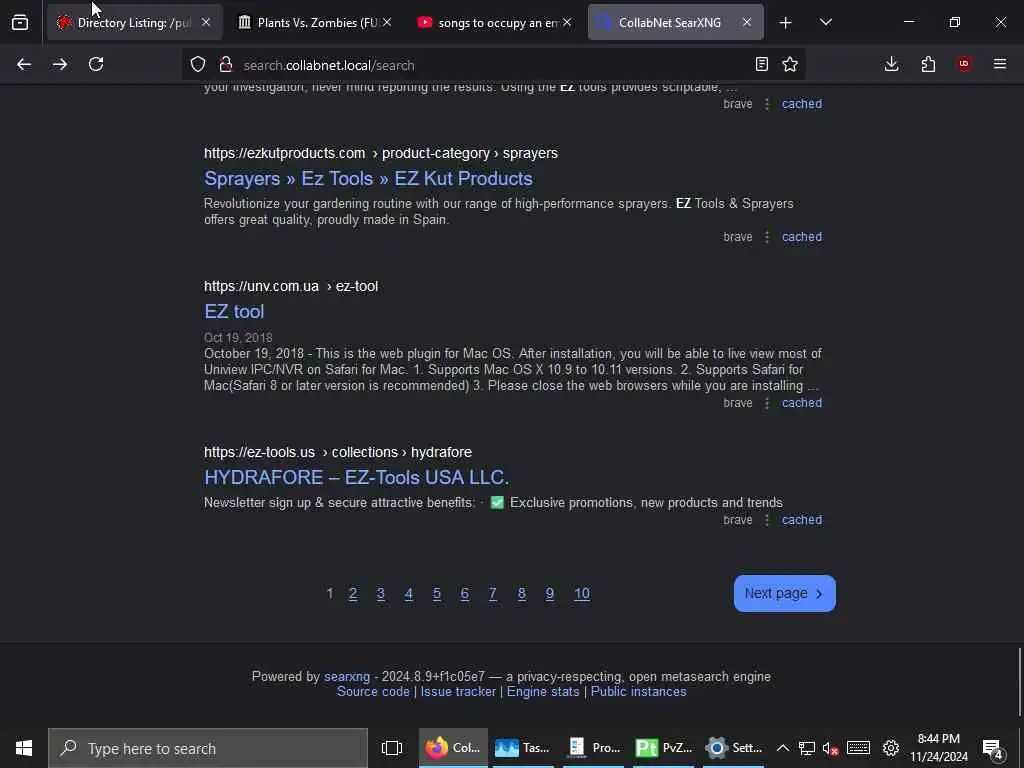This screenshot has width=1024, height=768.
Task: Go to results page 10
Action: point(582,593)
